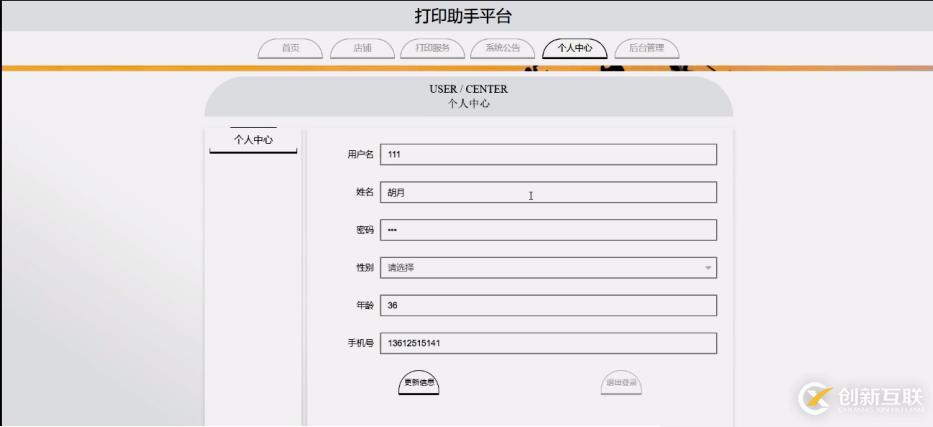This screenshot has width=933, height=427.
Task: Click the 年龄 field showing 36
Action: [549, 306]
